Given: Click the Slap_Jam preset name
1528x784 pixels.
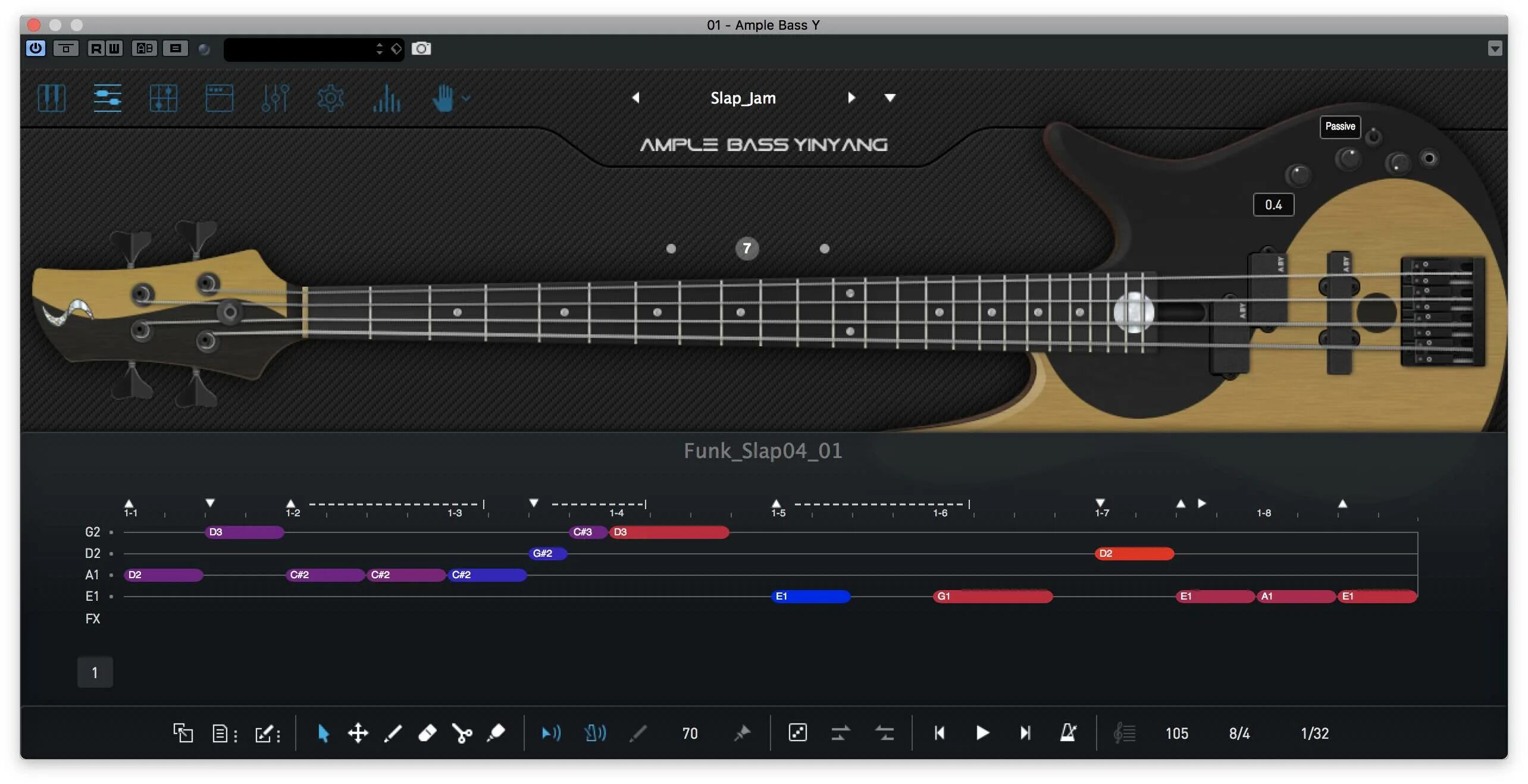Looking at the screenshot, I should coord(743,98).
